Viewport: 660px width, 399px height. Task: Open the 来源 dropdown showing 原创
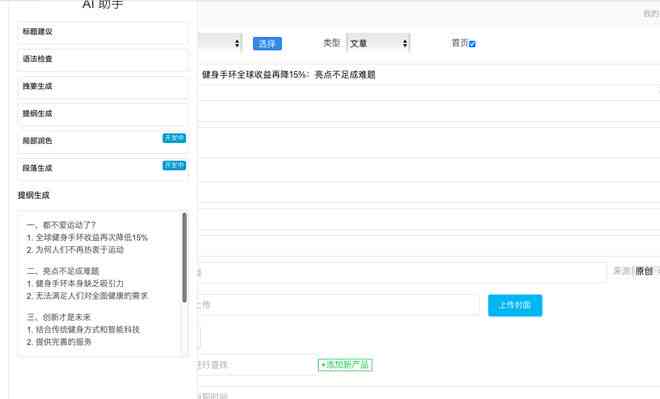(x=647, y=271)
